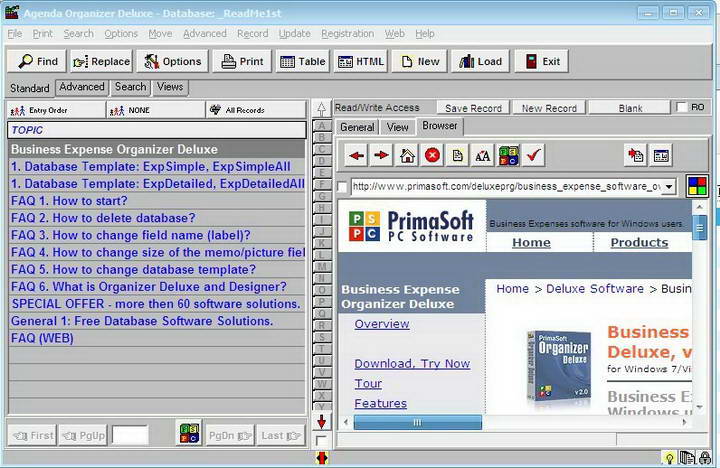Click the Products link in the web page
Screen dimensions: 720x468
click(639, 242)
